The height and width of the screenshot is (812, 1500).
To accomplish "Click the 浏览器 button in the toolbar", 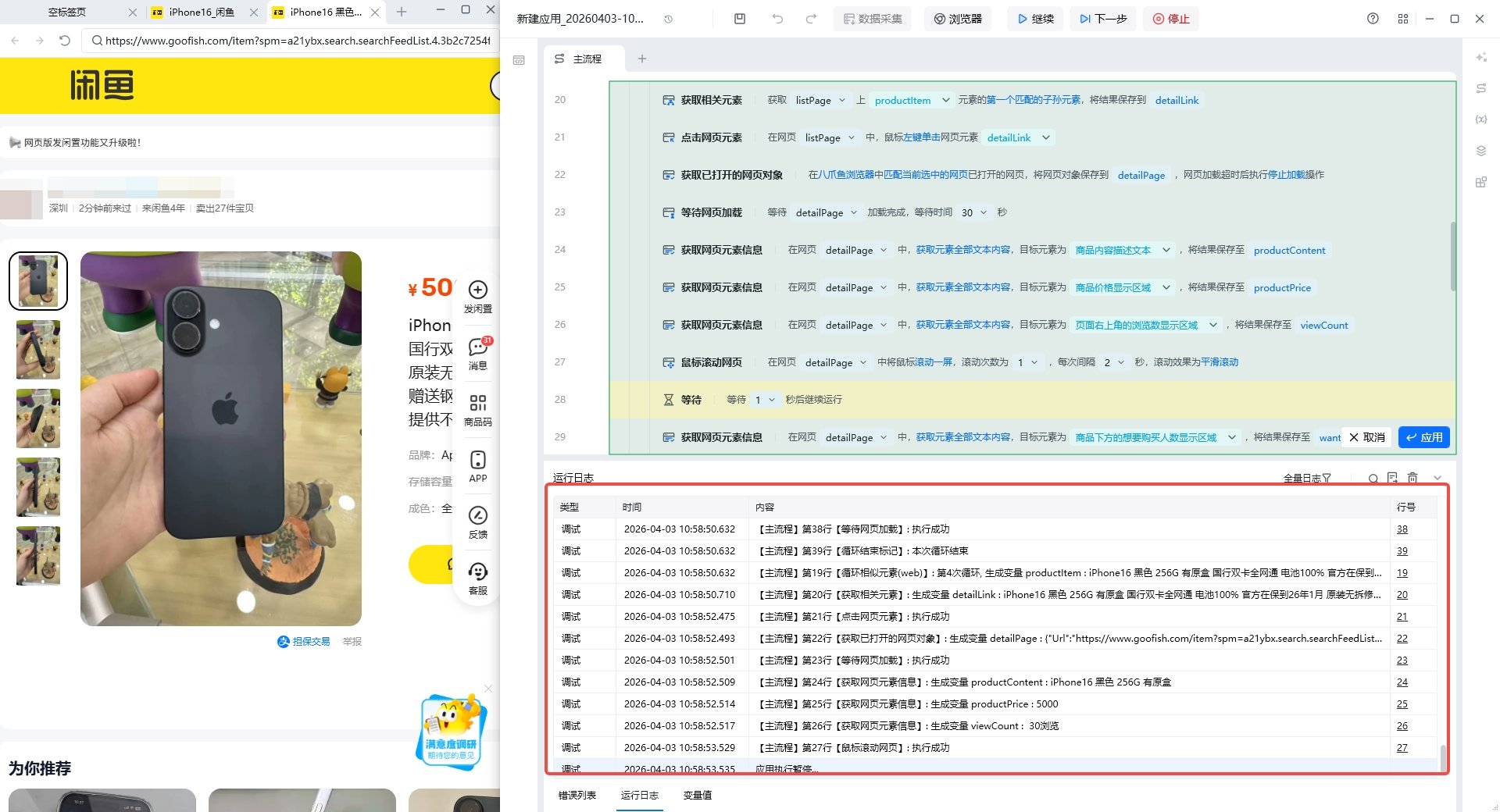I will [x=958, y=19].
